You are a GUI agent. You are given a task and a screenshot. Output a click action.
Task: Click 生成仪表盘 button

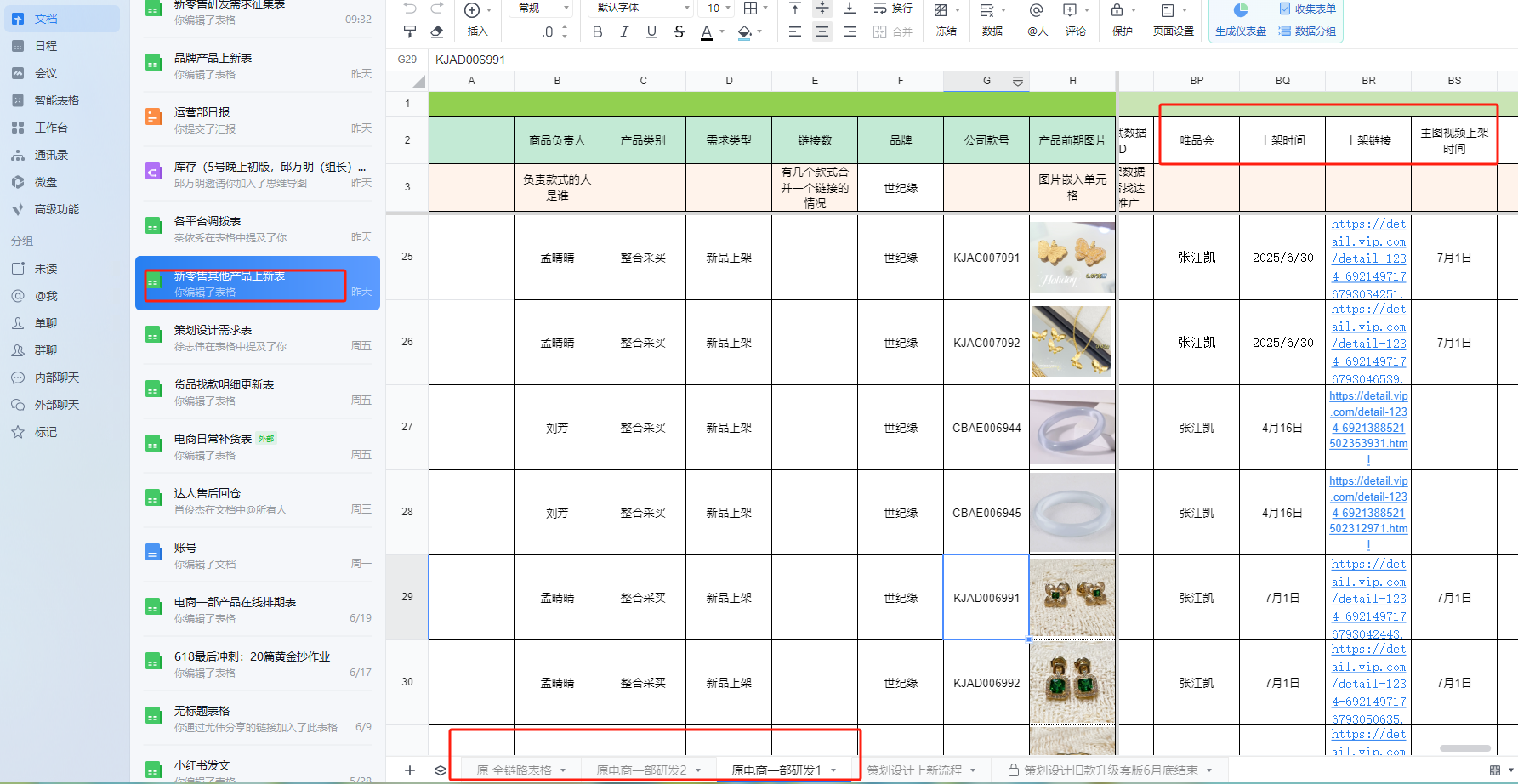pyautogui.click(x=1240, y=31)
